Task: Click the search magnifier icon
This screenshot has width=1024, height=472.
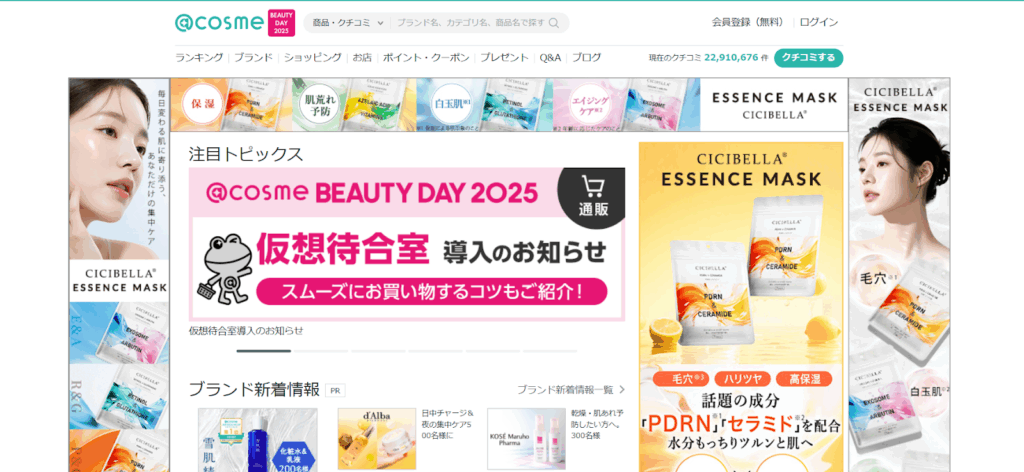Action: coord(554,23)
